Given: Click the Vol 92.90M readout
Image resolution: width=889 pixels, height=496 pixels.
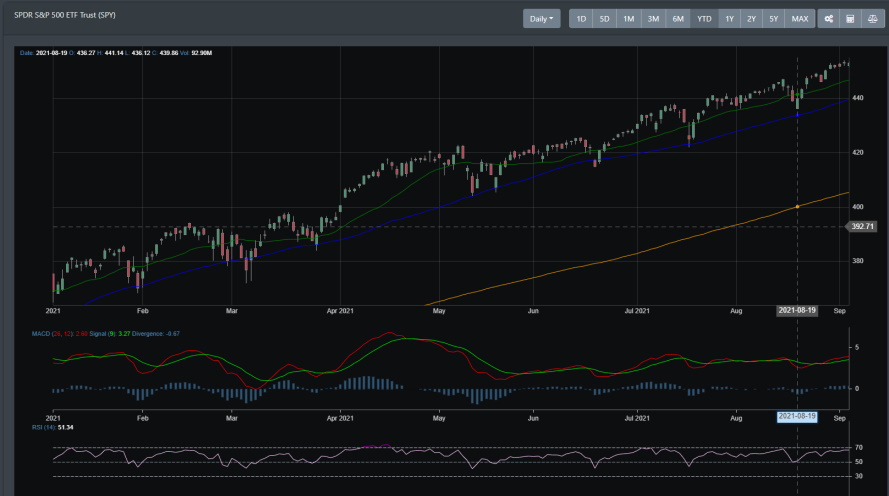Looking at the screenshot, I should [196, 53].
